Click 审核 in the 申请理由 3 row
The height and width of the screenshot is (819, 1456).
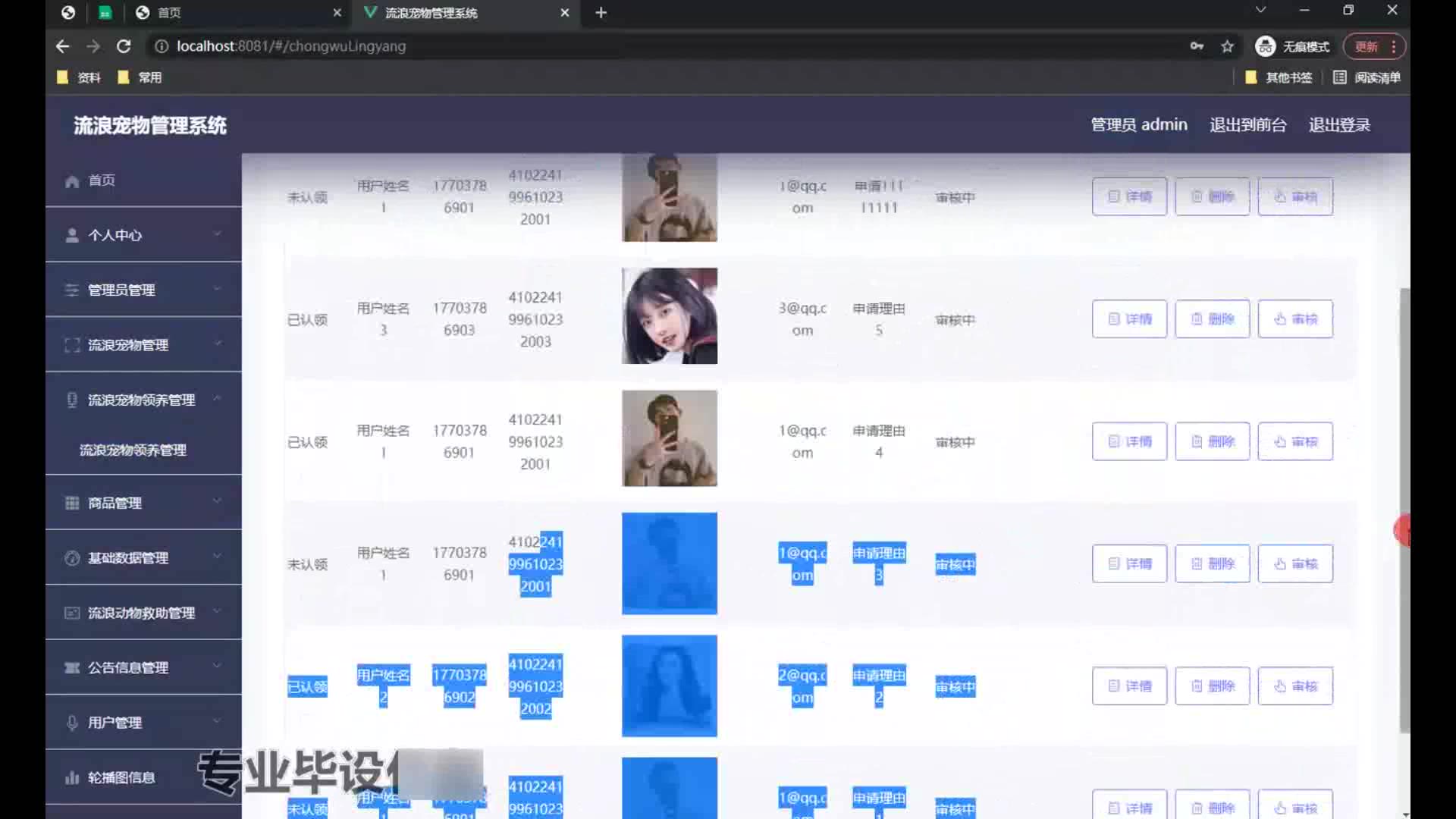tap(1295, 563)
